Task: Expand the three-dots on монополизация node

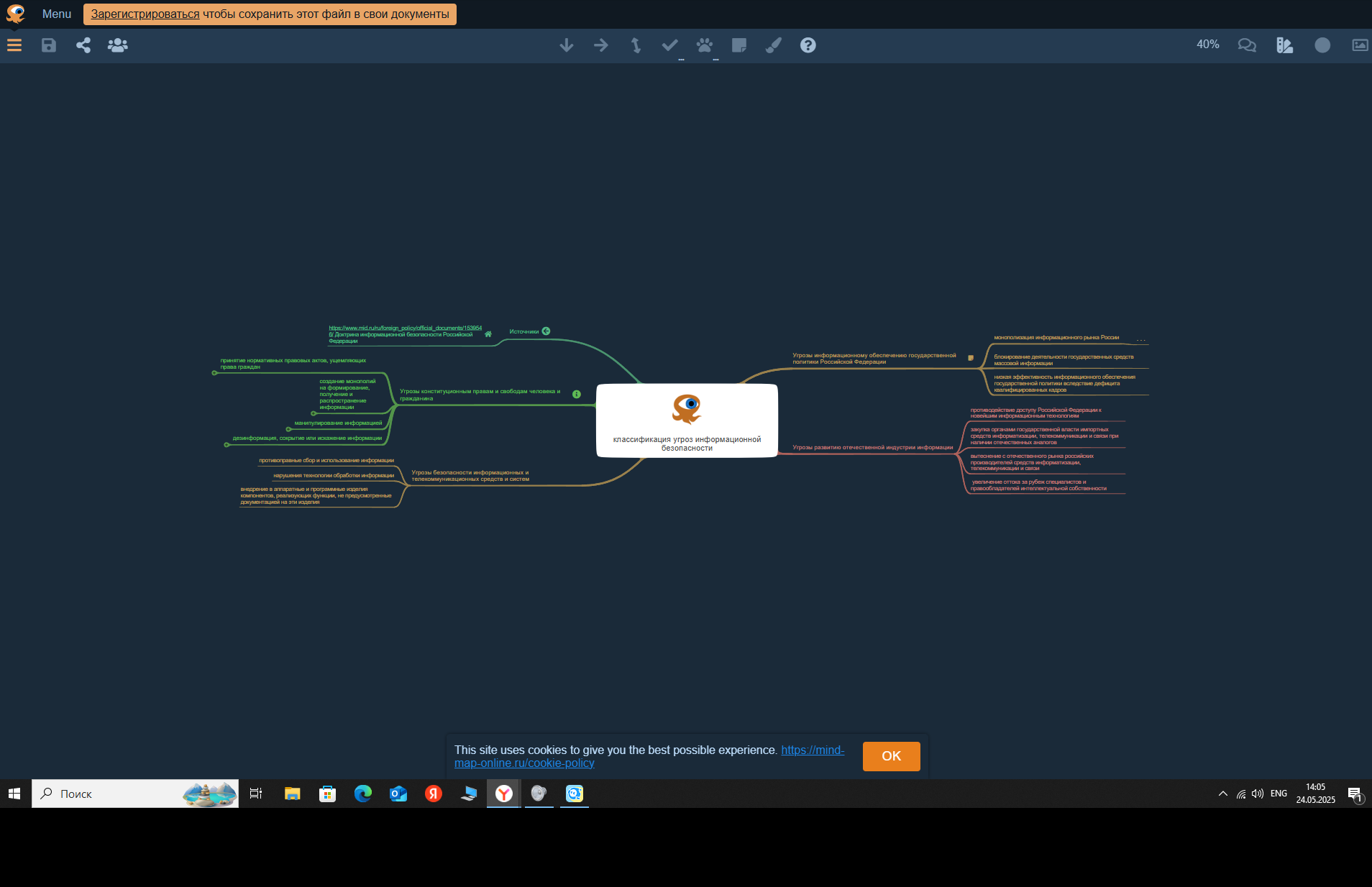Action: click(x=1140, y=339)
